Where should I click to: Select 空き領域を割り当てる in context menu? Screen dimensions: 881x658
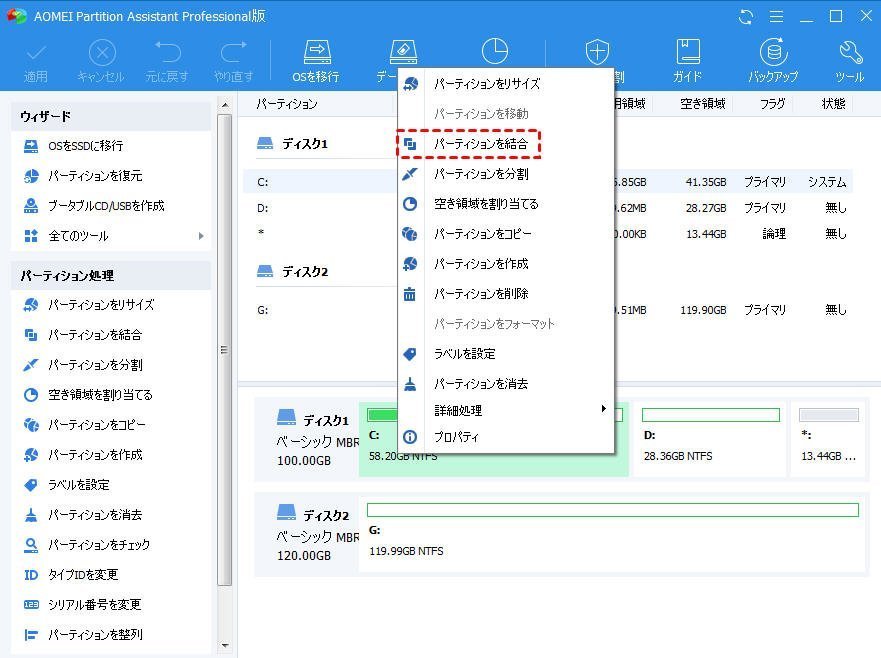click(x=505, y=203)
